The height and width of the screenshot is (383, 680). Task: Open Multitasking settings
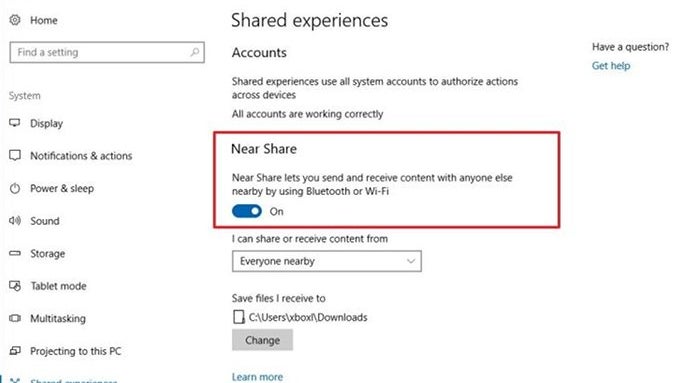coord(58,318)
